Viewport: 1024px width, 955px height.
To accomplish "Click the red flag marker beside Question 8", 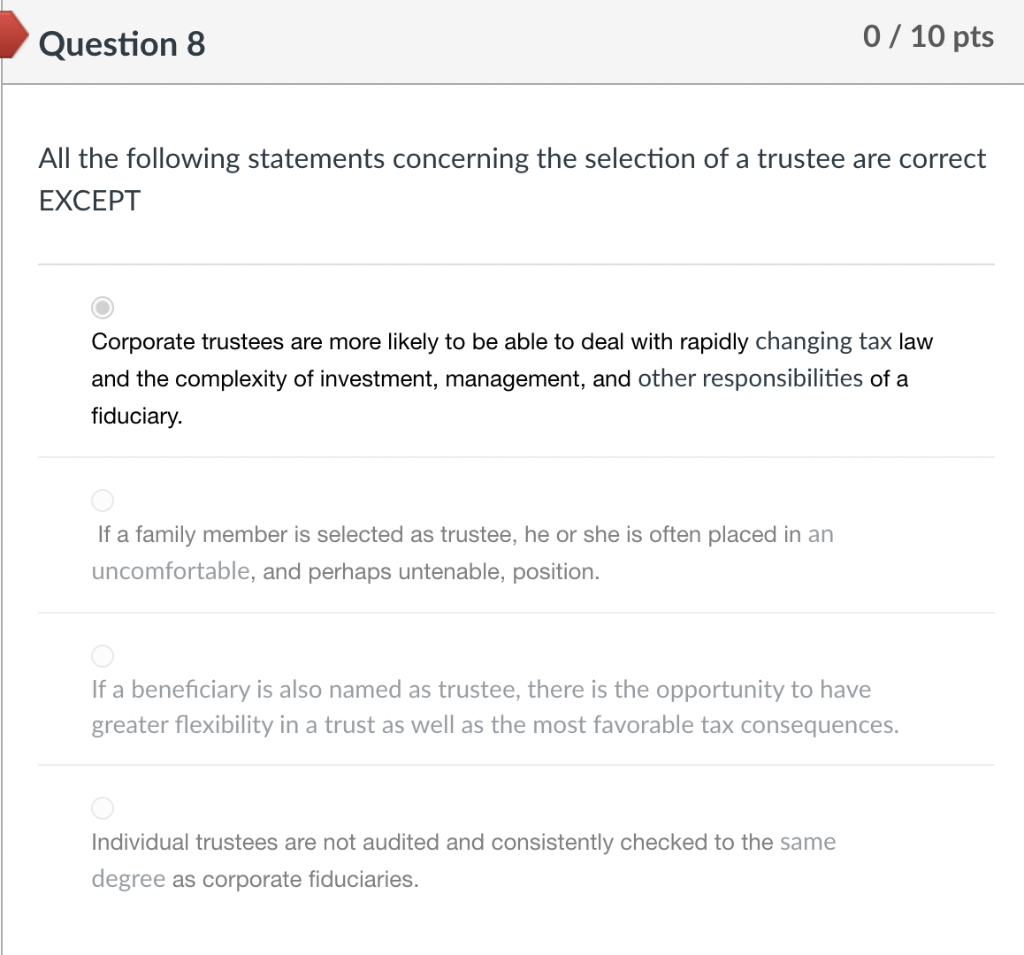I will pos(10,34).
